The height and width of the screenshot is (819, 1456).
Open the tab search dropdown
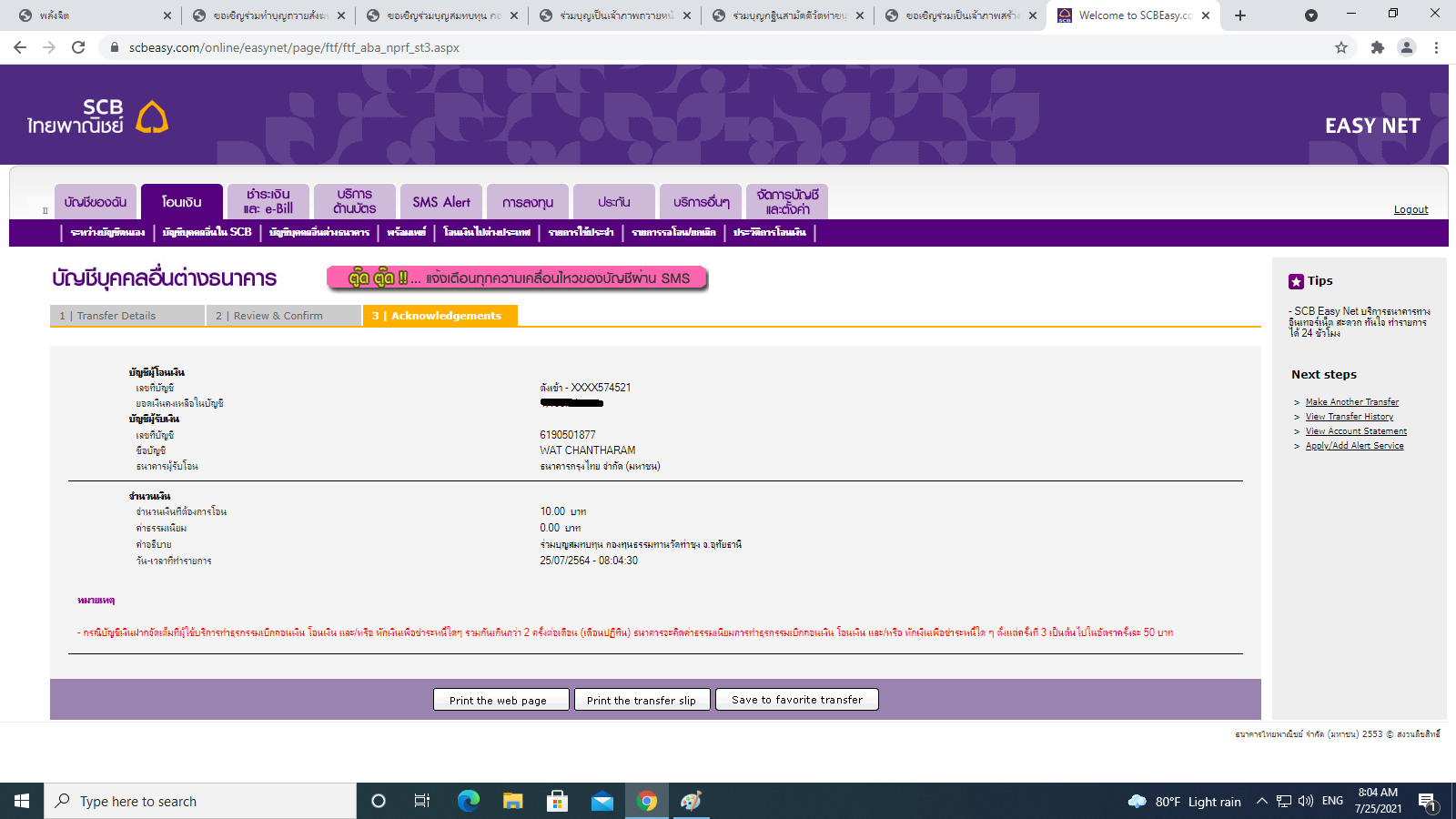[1310, 15]
